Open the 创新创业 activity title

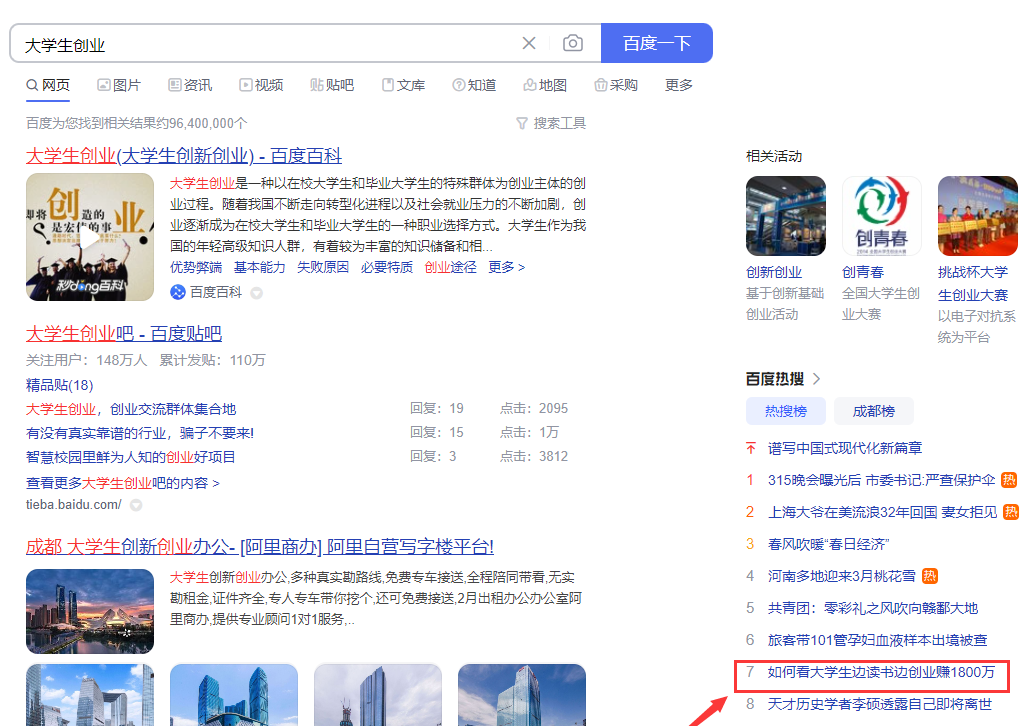coord(774,272)
